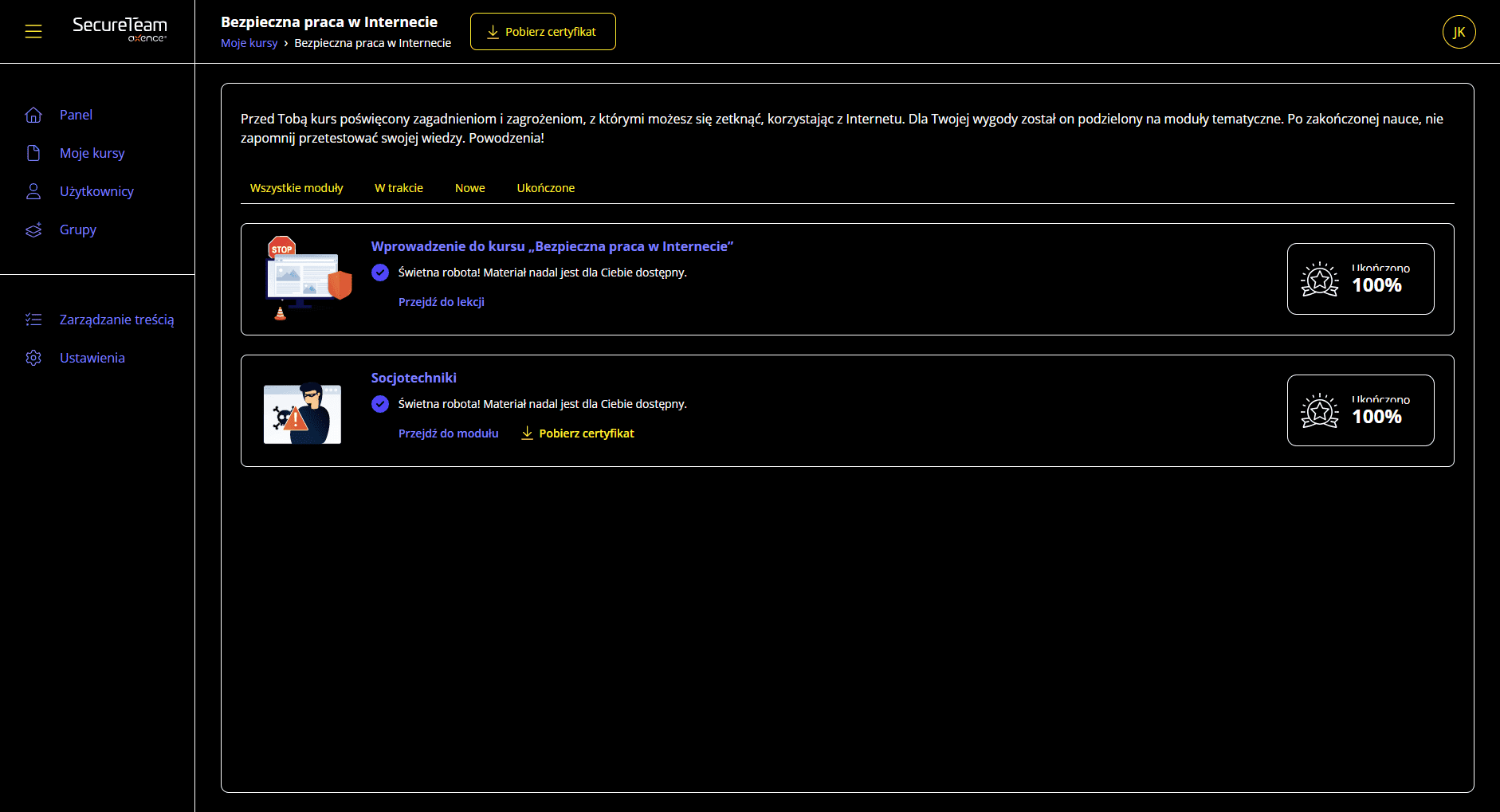
Task: Open Użytkownicy in the sidebar
Action: pos(96,191)
